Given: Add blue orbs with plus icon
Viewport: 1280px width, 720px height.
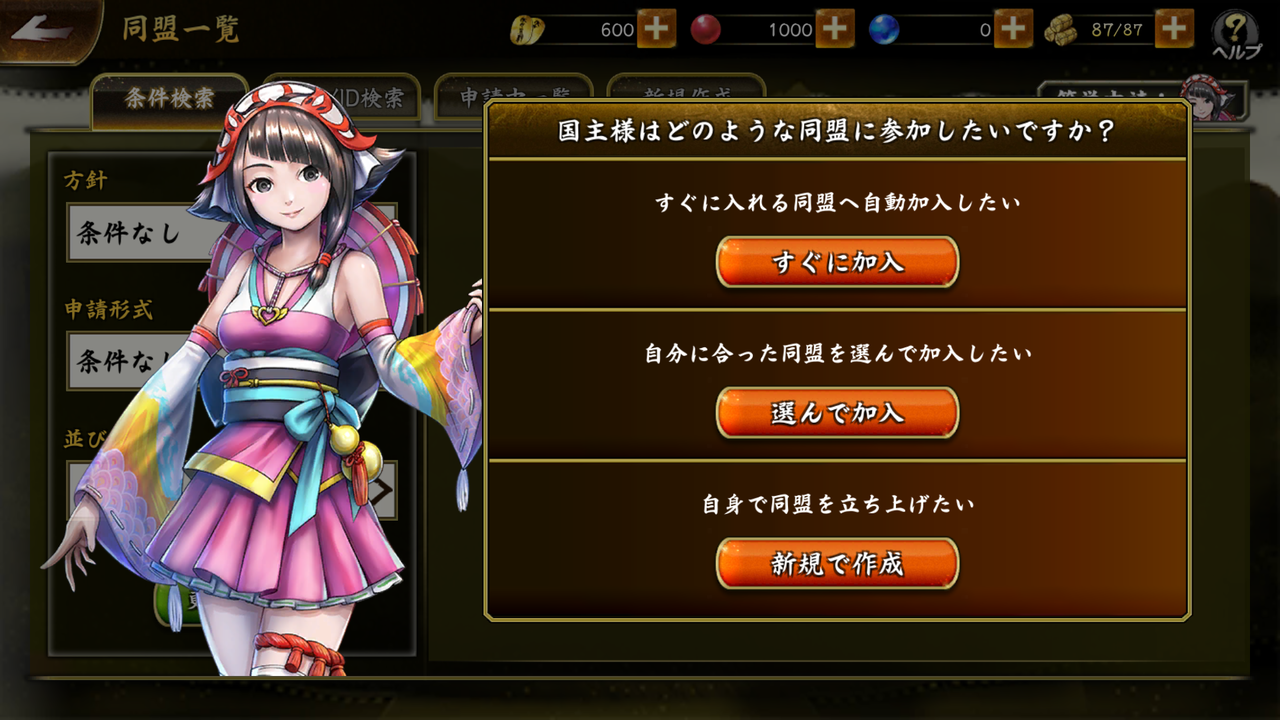Looking at the screenshot, I should pyautogui.click(x=1013, y=29).
